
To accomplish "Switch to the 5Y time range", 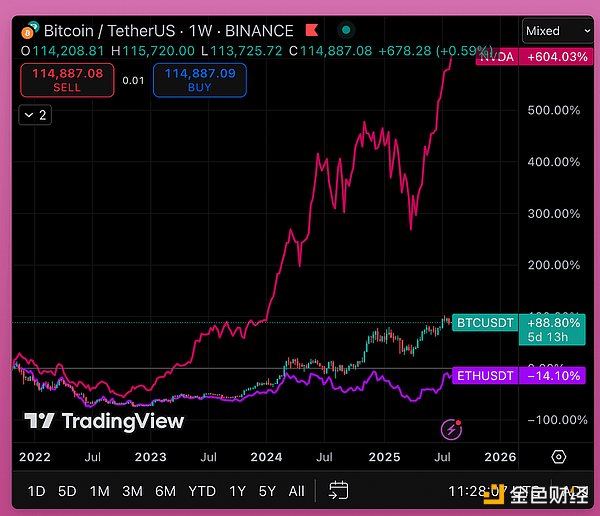I will [267, 491].
